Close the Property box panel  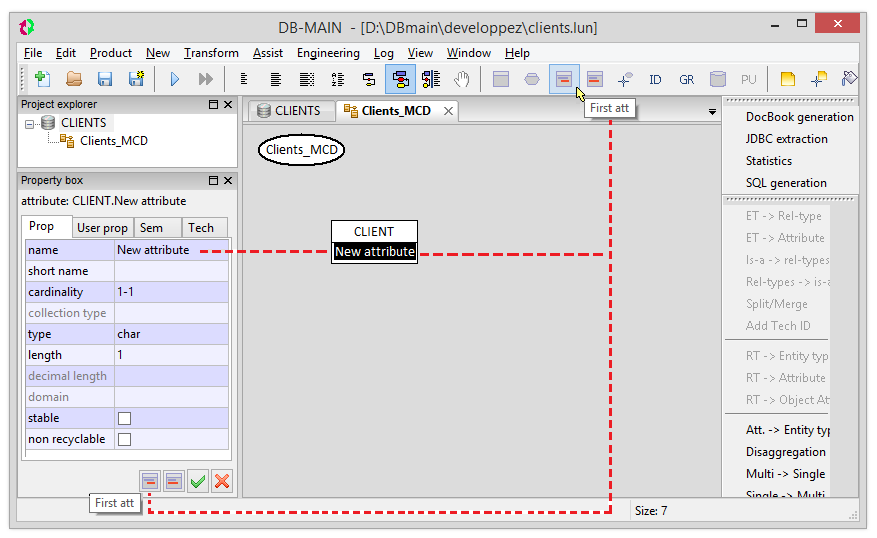pos(228,181)
